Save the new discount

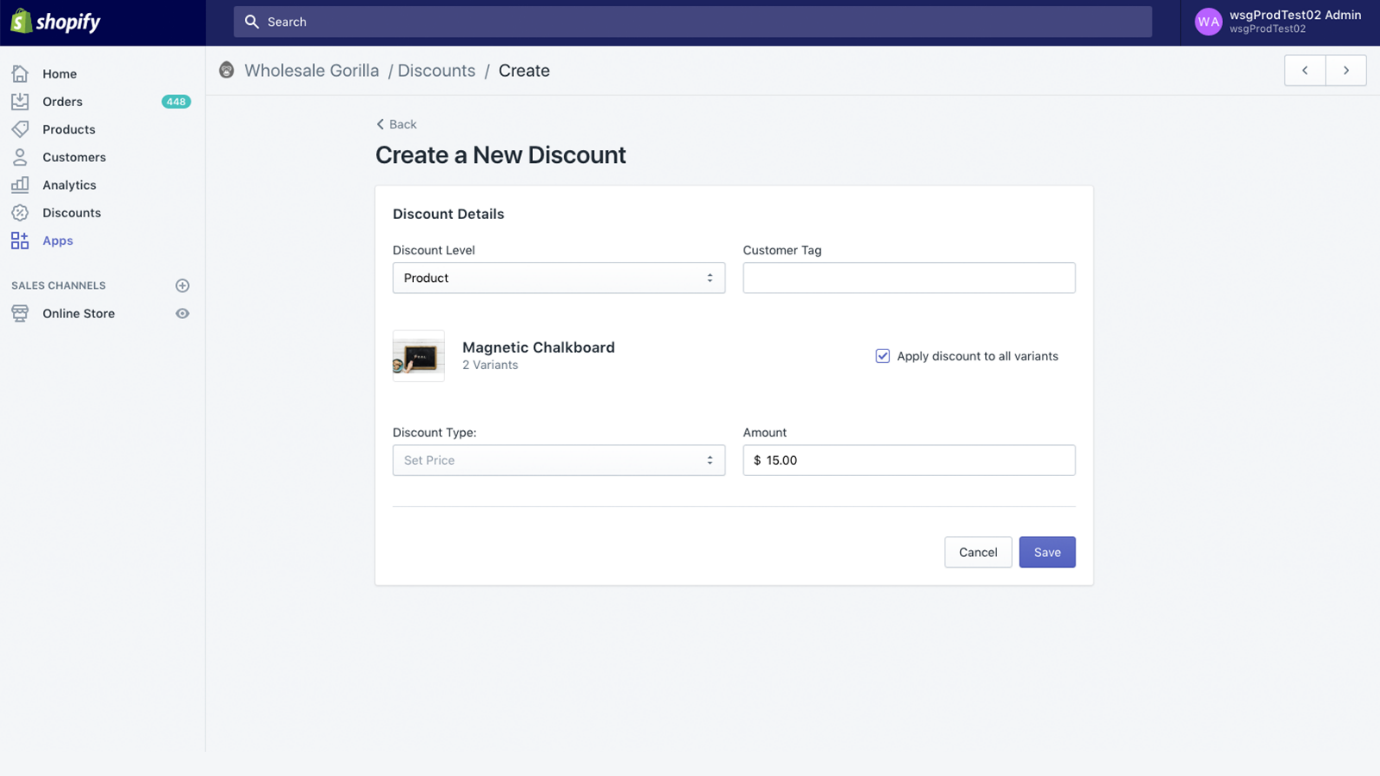pos(1047,552)
